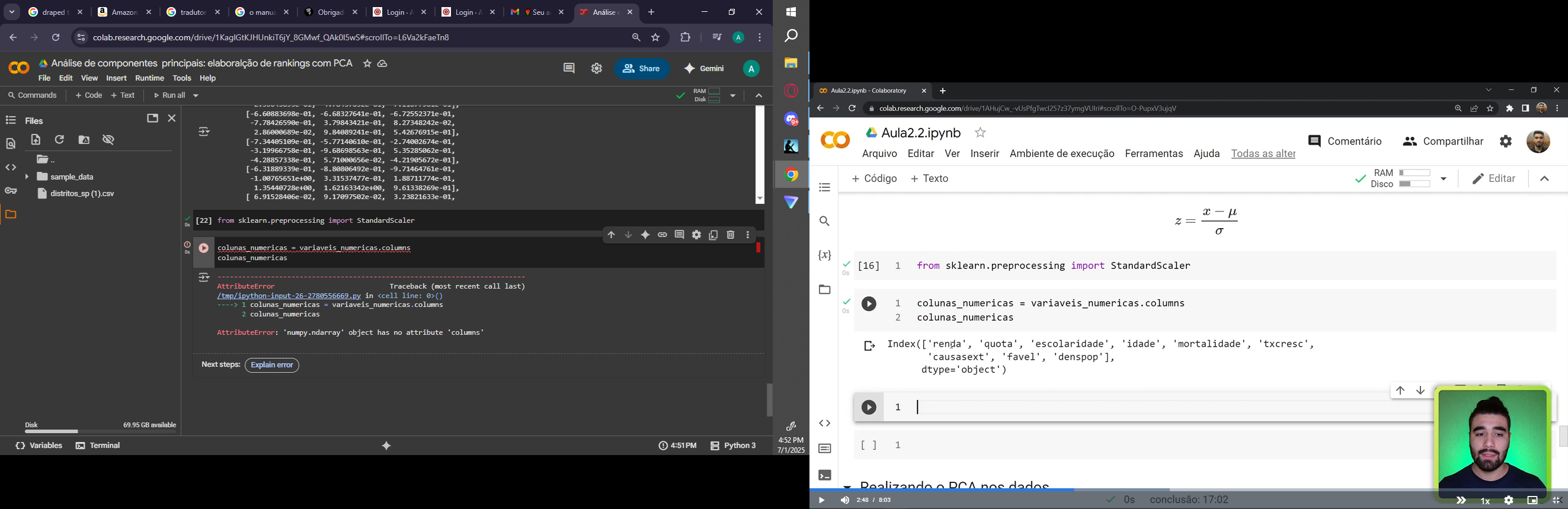Go to the parent folder (..) entry
This screenshot has height=509, width=1568.
[x=46, y=159]
